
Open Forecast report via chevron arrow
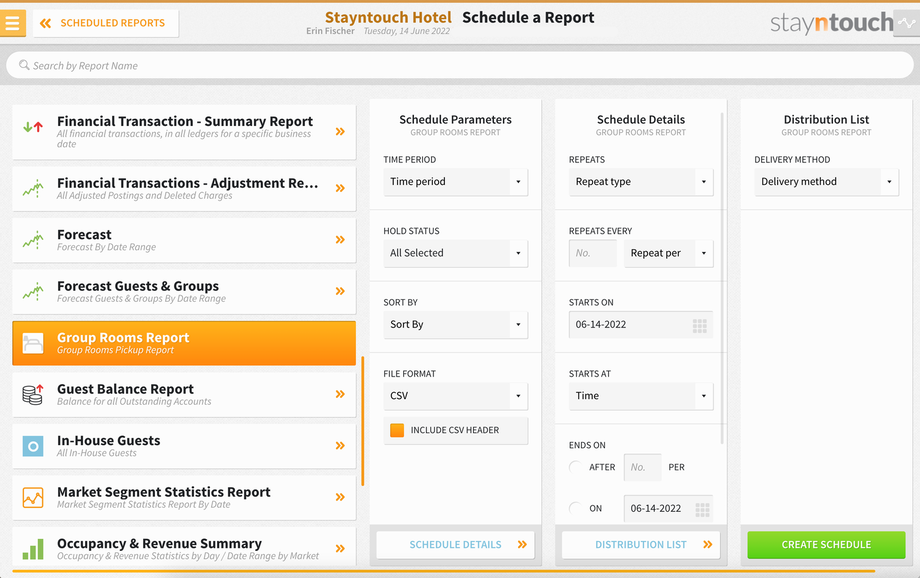340,239
